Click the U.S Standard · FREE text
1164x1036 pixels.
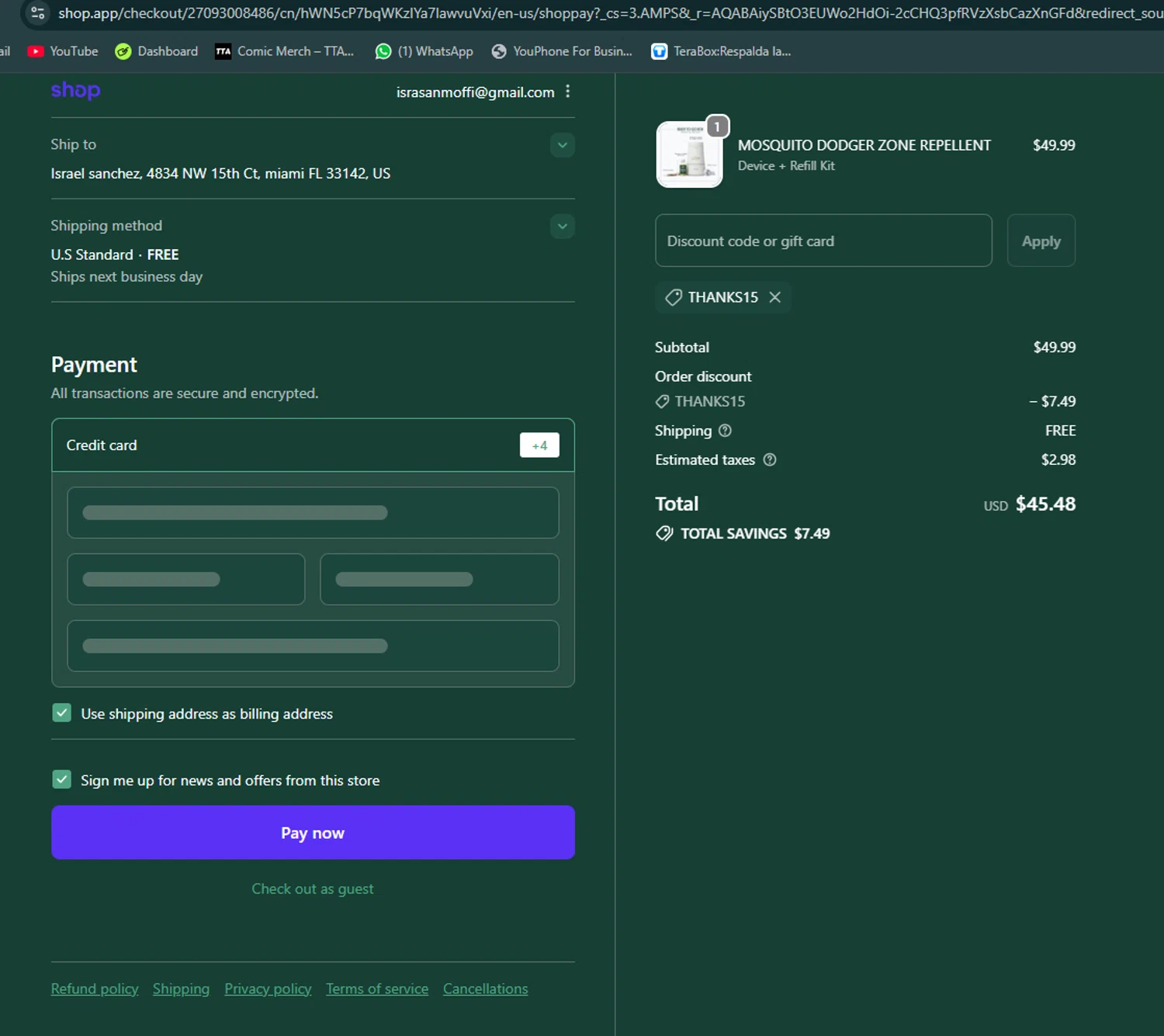click(115, 255)
